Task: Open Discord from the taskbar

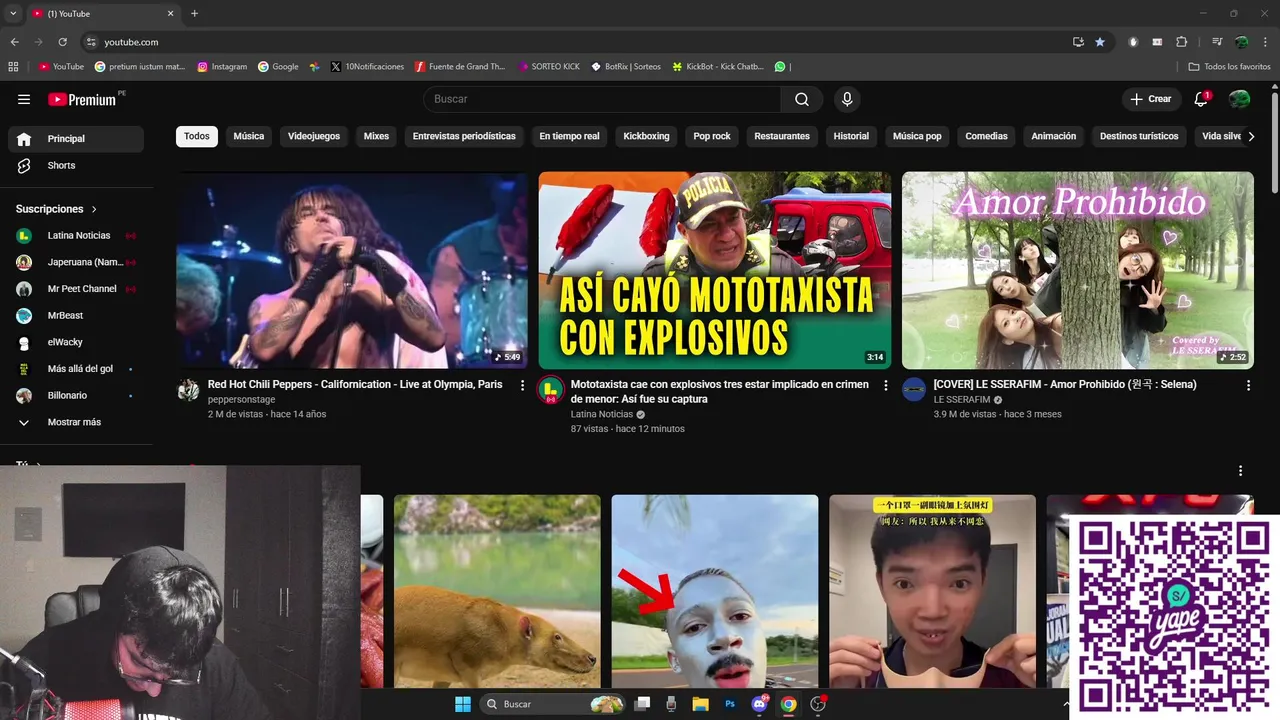Action: click(x=759, y=704)
